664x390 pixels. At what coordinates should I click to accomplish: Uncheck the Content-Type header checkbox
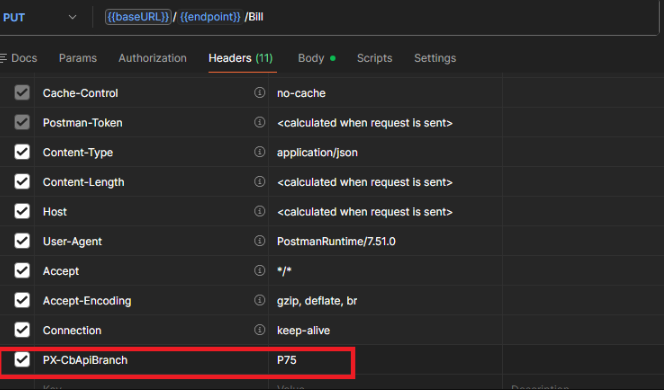pyautogui.click(x=22, y=152)
